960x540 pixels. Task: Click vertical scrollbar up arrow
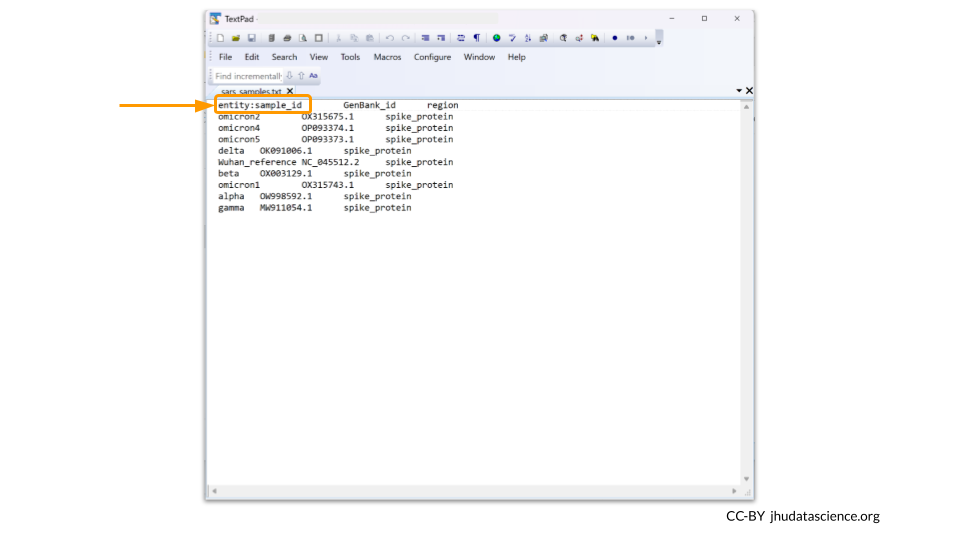(746, 107)
